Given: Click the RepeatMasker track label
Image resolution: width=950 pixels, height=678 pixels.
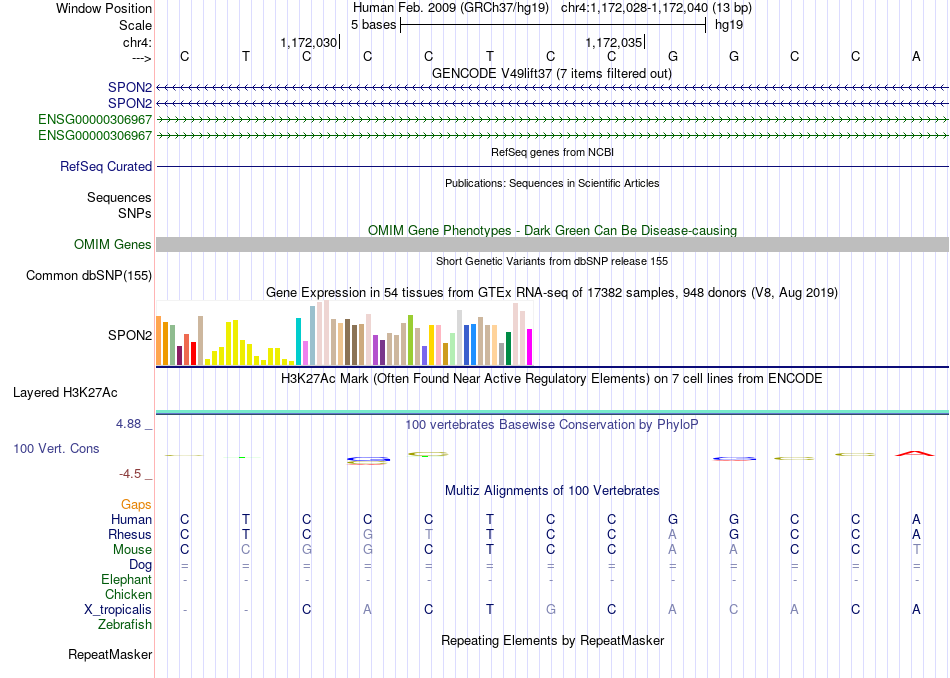Looking at the screenshot, I should click(x=110, y=654).
